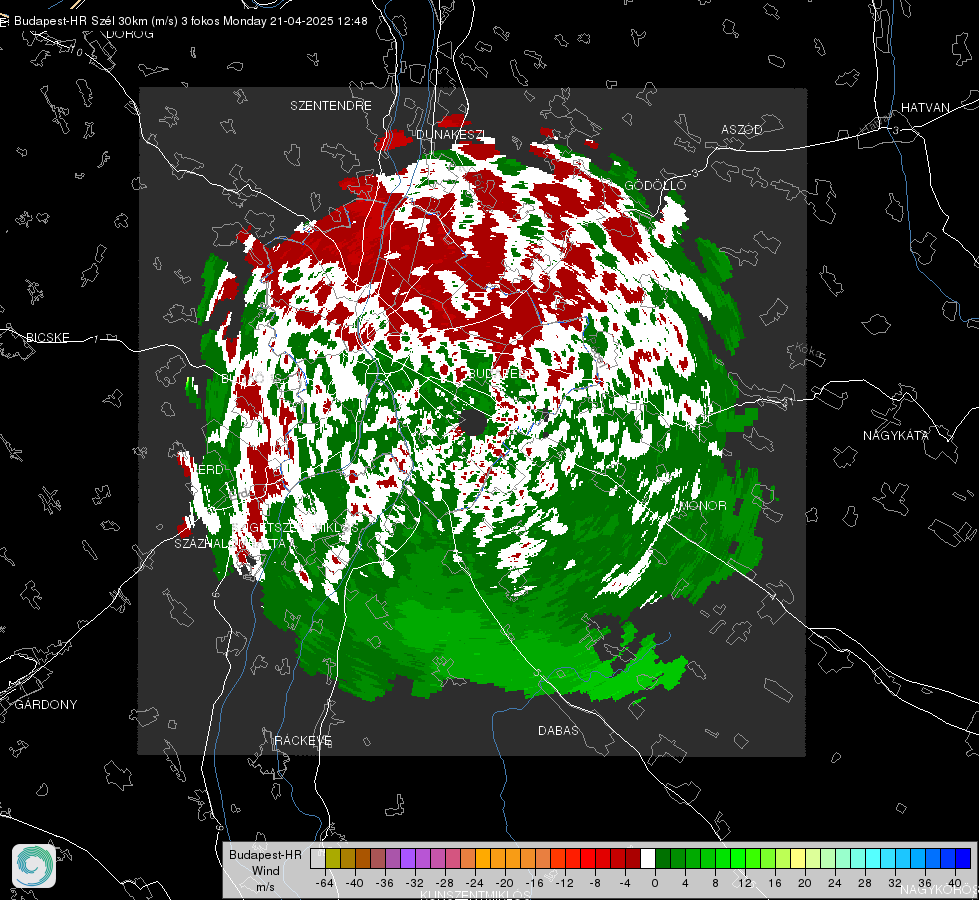Click the legend 'Wind' label

pyautogui.click(x=266, y=871)
